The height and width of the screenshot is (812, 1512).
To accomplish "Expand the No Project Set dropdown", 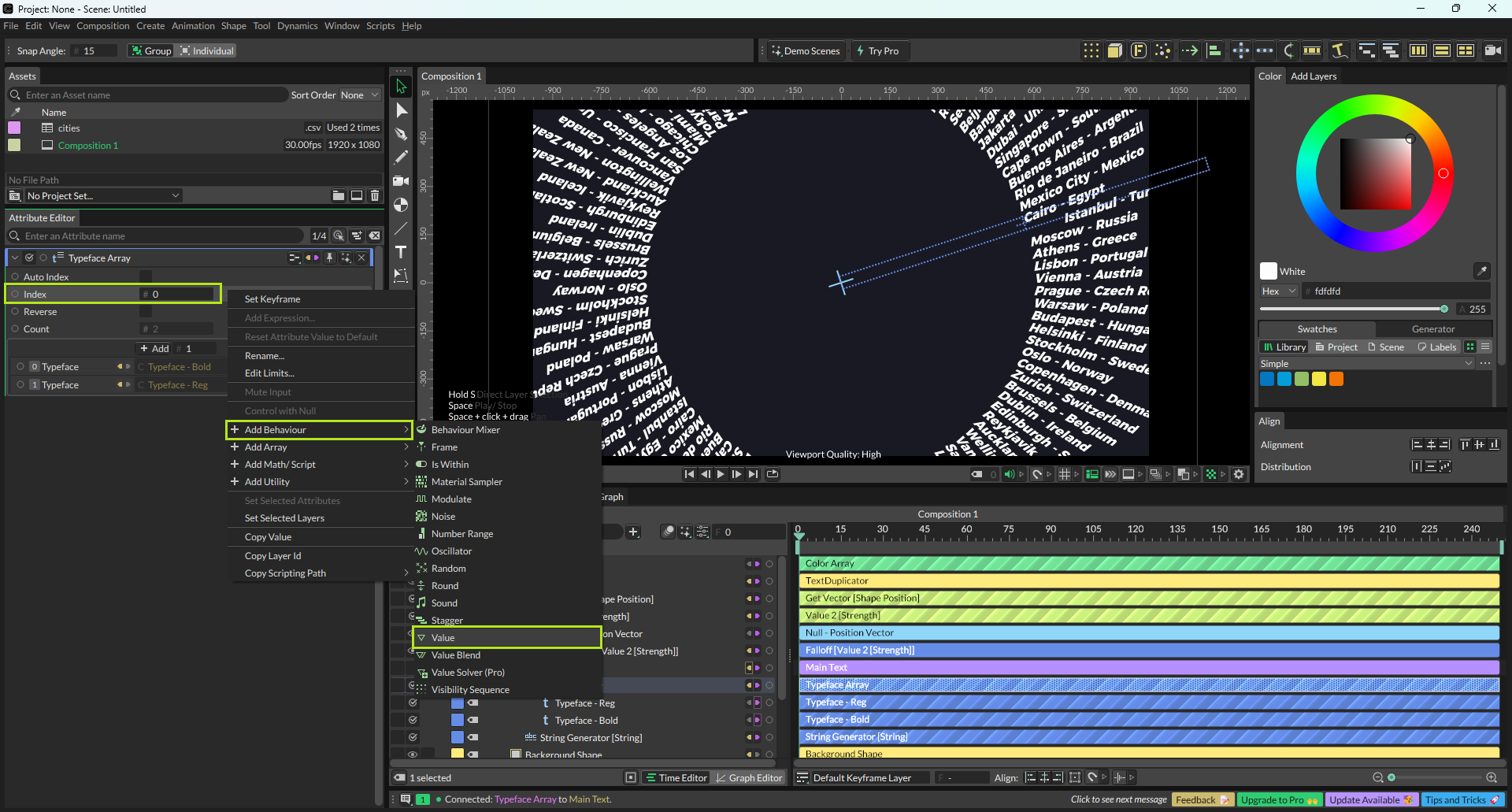I will click(x=103, y=195).
